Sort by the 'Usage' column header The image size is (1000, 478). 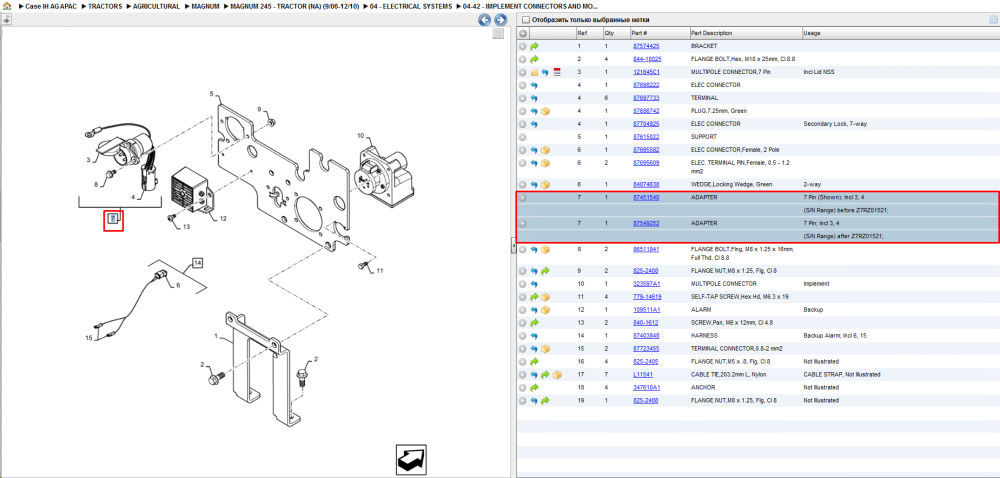pos(899,33)
